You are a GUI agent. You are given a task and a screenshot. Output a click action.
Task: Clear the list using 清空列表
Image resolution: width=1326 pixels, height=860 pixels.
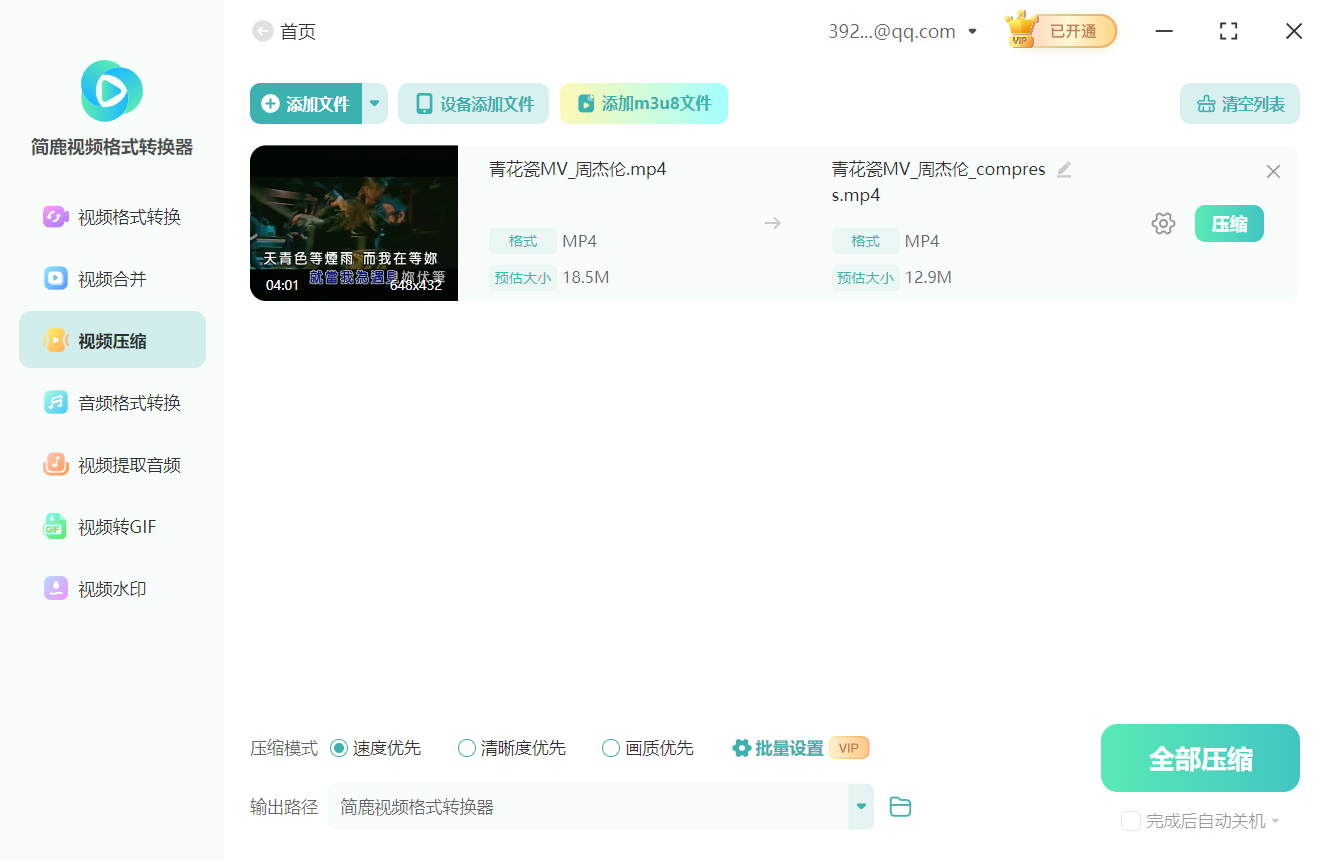tap(1239, 103)
